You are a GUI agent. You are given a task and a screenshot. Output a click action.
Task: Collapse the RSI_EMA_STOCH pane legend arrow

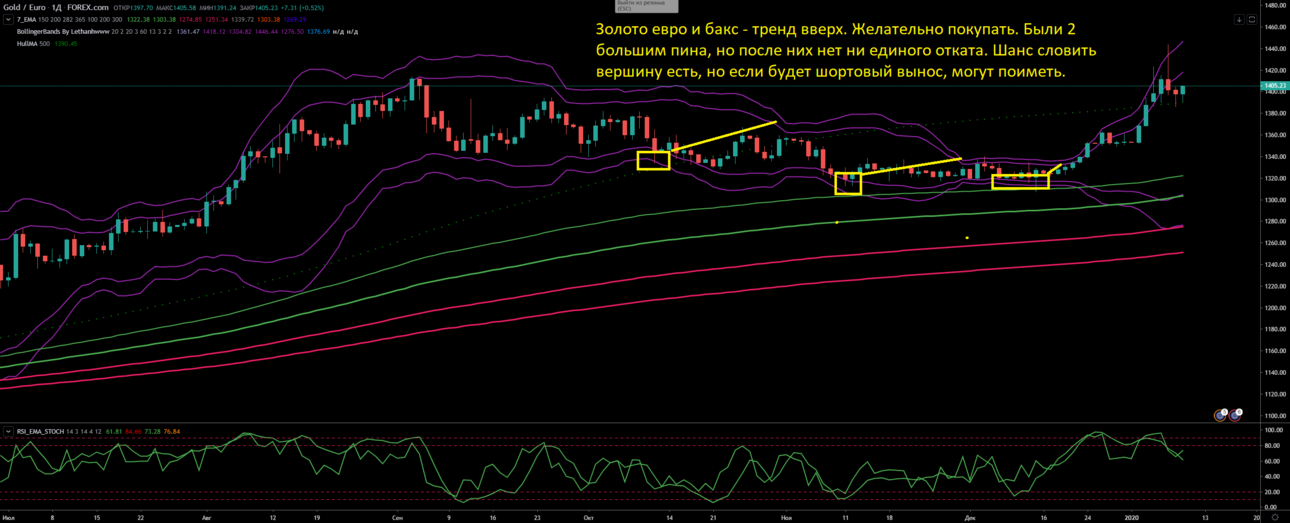[x=8, y=431]
